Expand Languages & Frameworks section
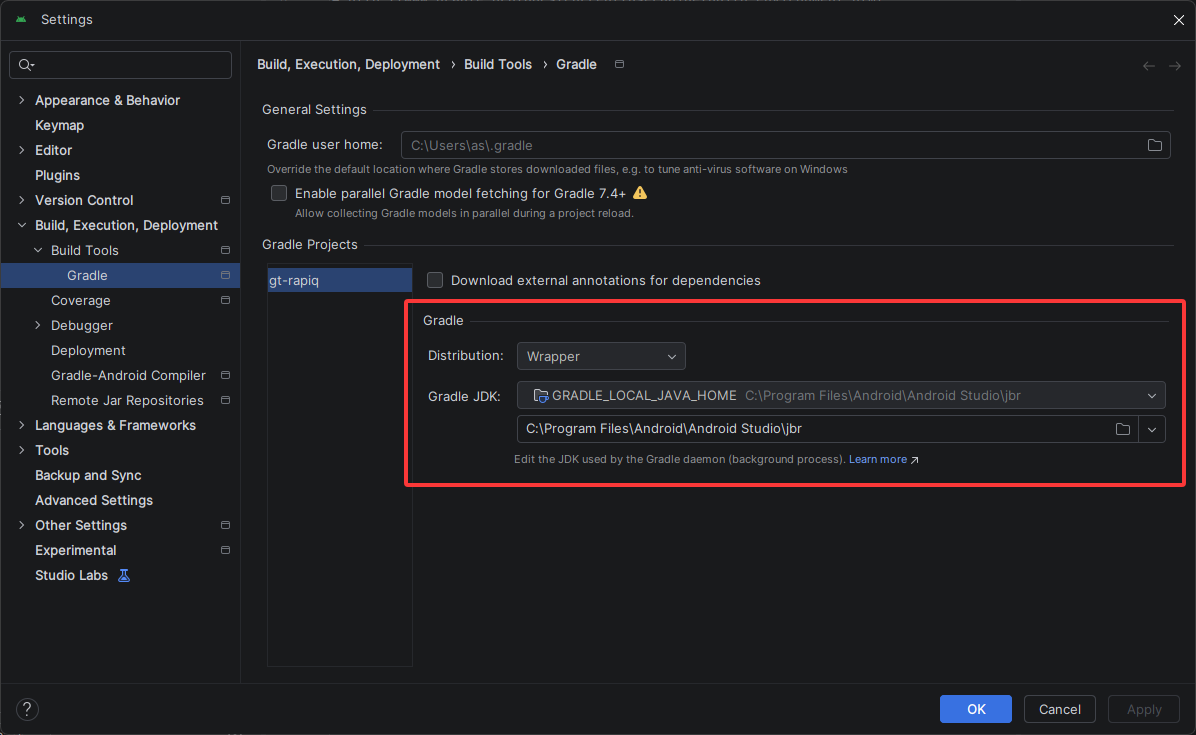Viewport: 1196px width, 735px height. click(21, 425)
